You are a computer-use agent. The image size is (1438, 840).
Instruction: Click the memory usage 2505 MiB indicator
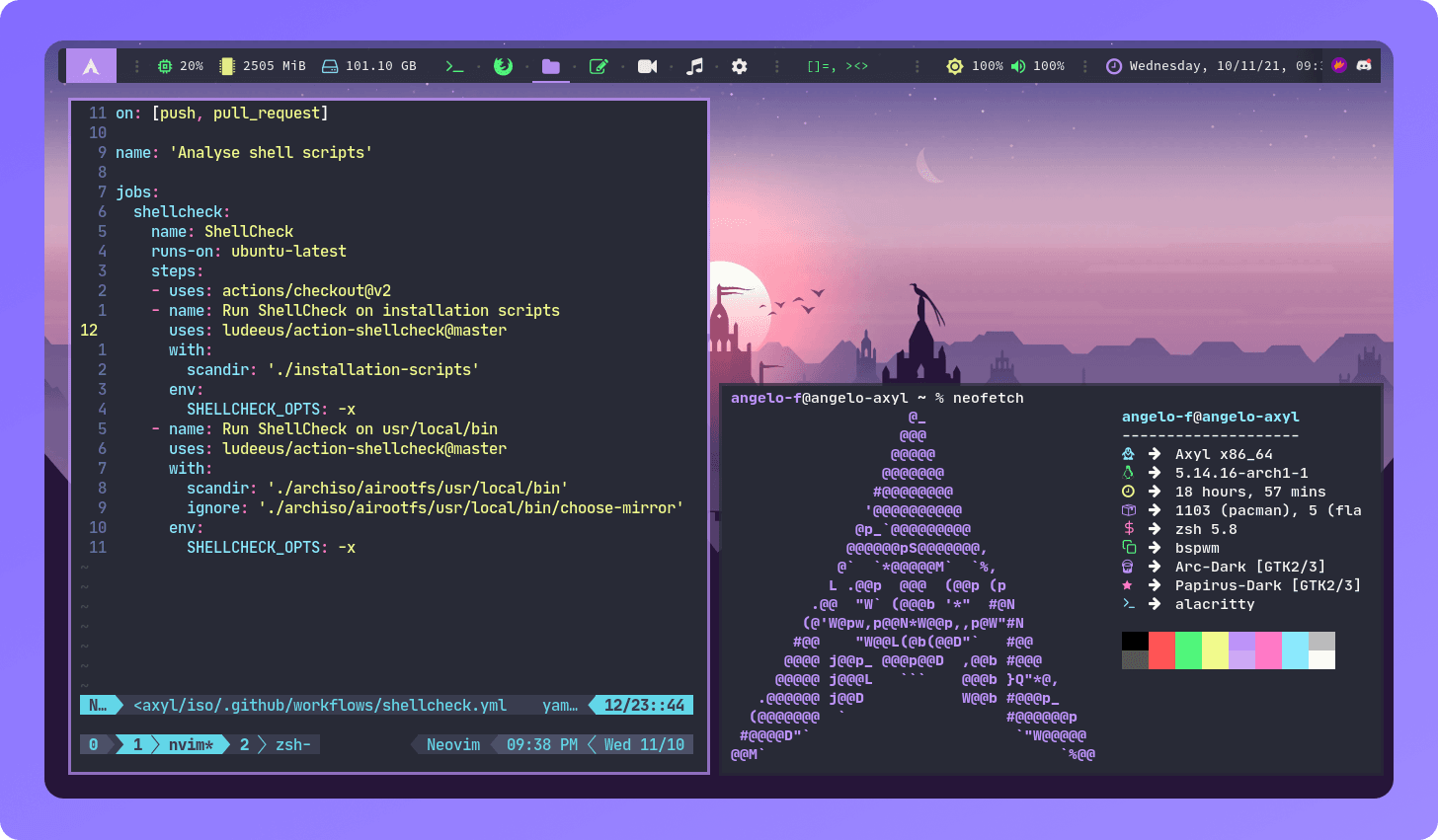click(x=263, y=66)
